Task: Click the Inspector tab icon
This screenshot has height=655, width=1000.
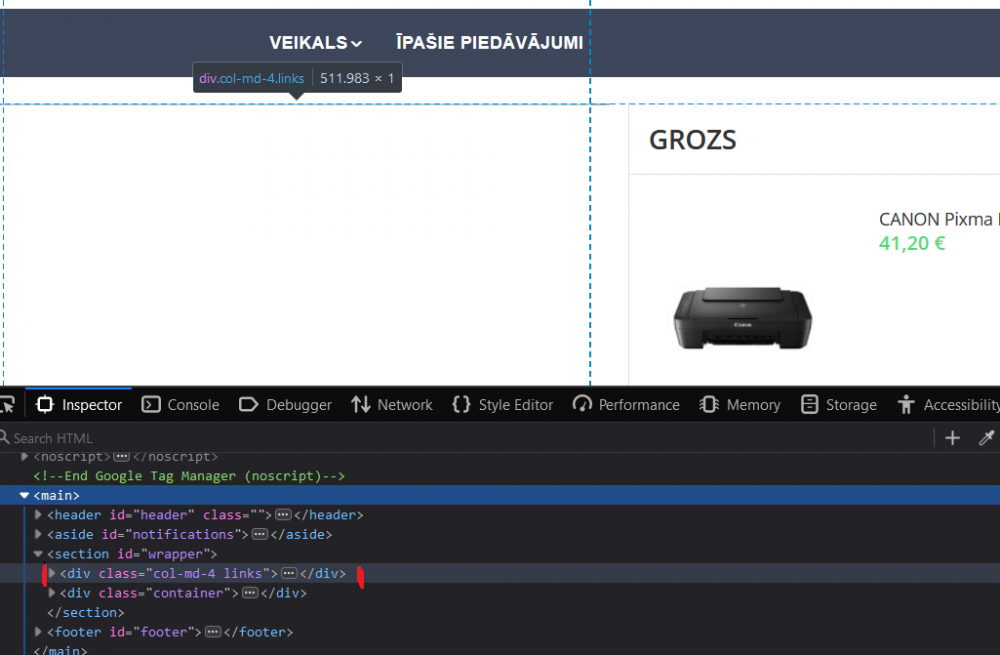Action: [45, 404]
